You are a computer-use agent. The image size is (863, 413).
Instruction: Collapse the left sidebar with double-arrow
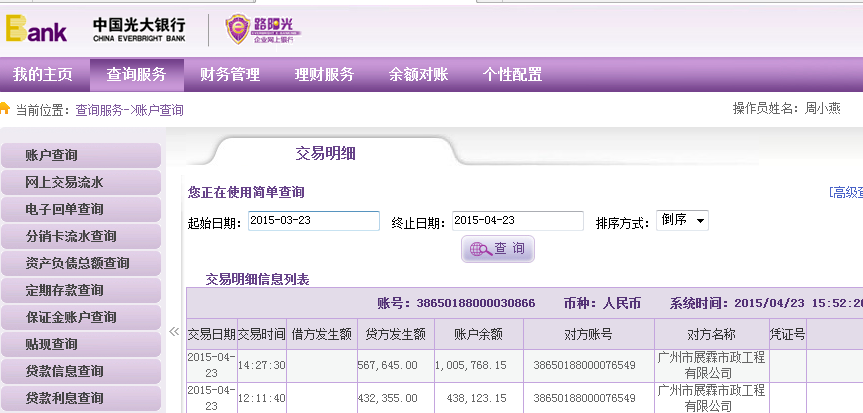(173, 332)
